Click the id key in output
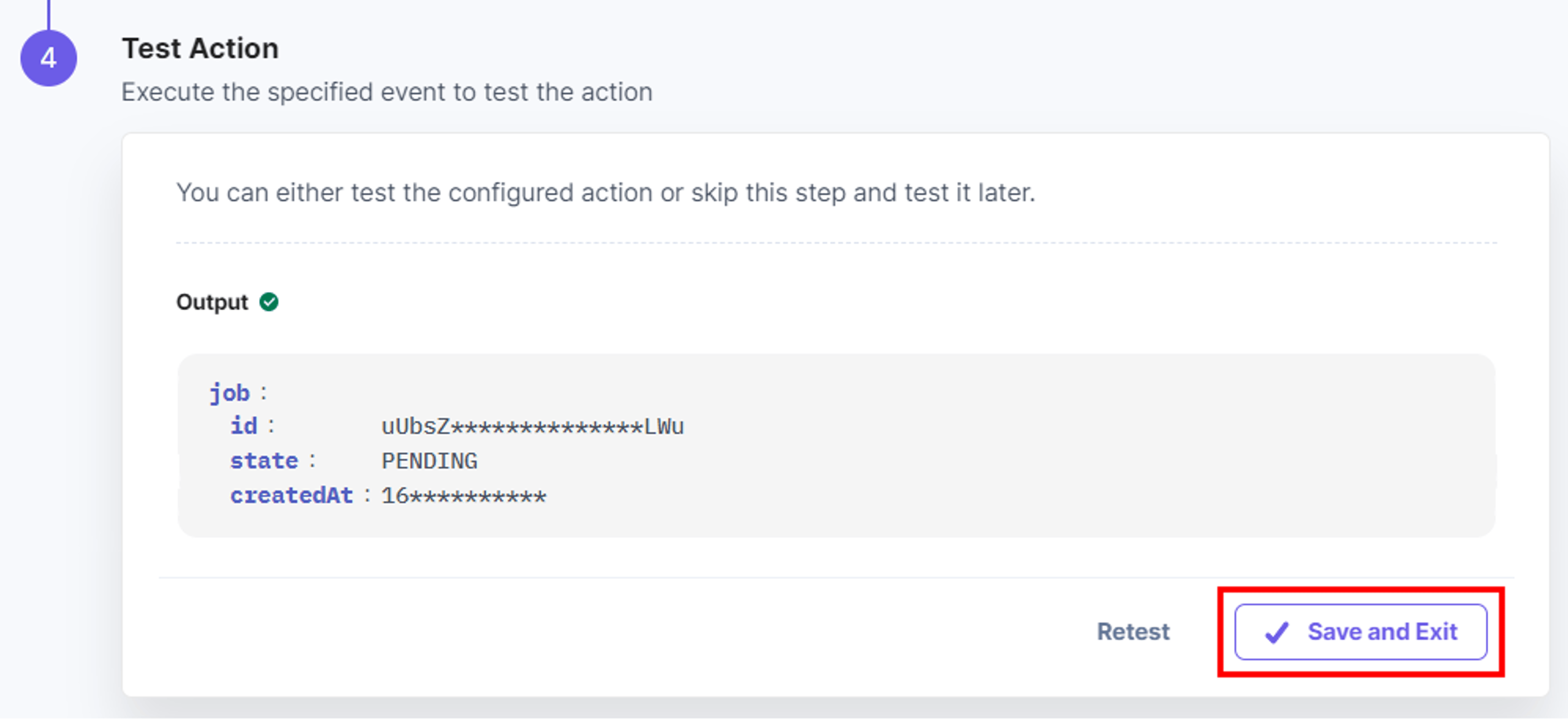Screen dimensions: 1568x720 click(x=243, y=426)
